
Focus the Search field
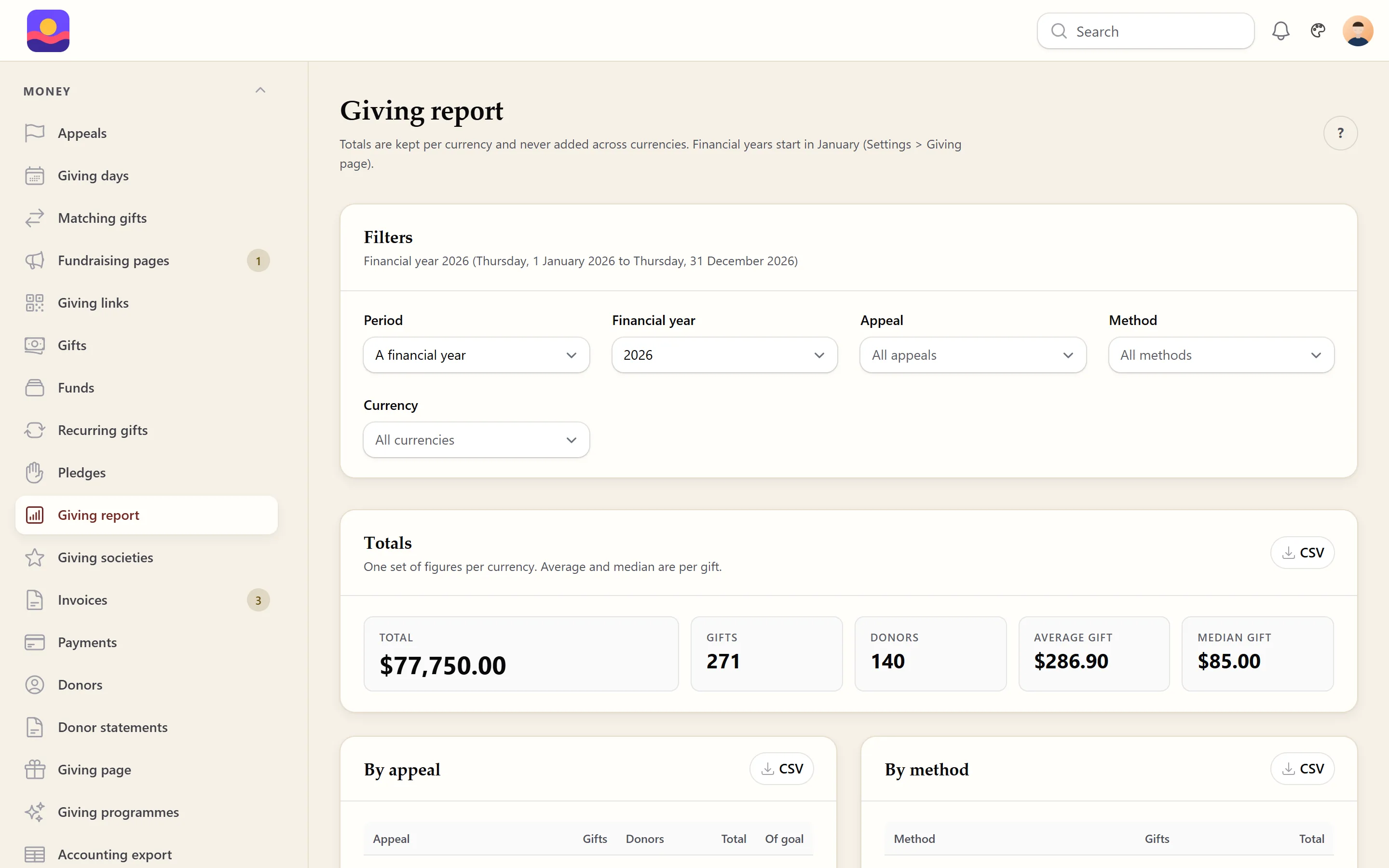pos(1145,31)
